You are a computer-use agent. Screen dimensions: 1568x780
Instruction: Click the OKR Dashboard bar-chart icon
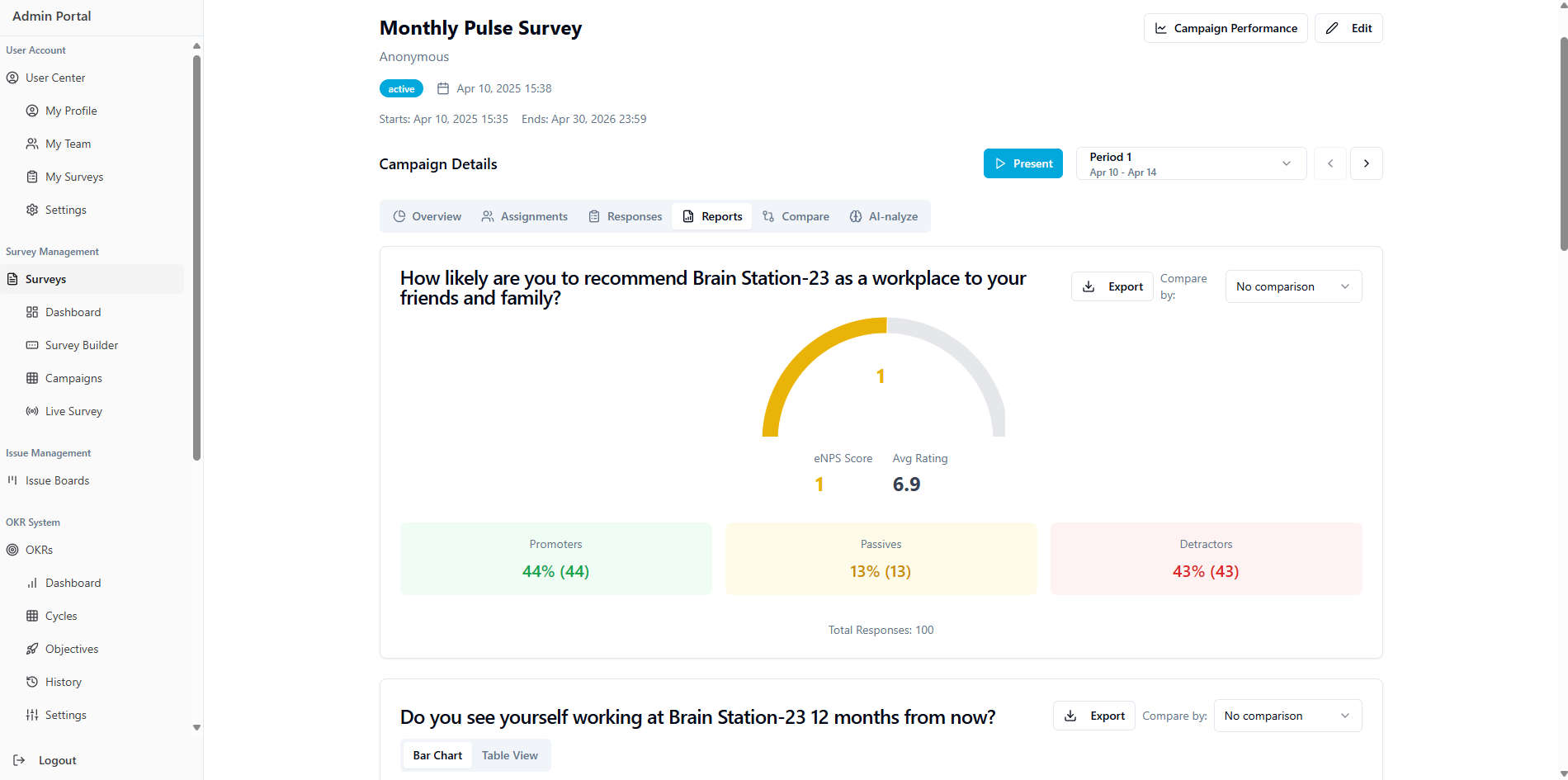click(32, 583)
